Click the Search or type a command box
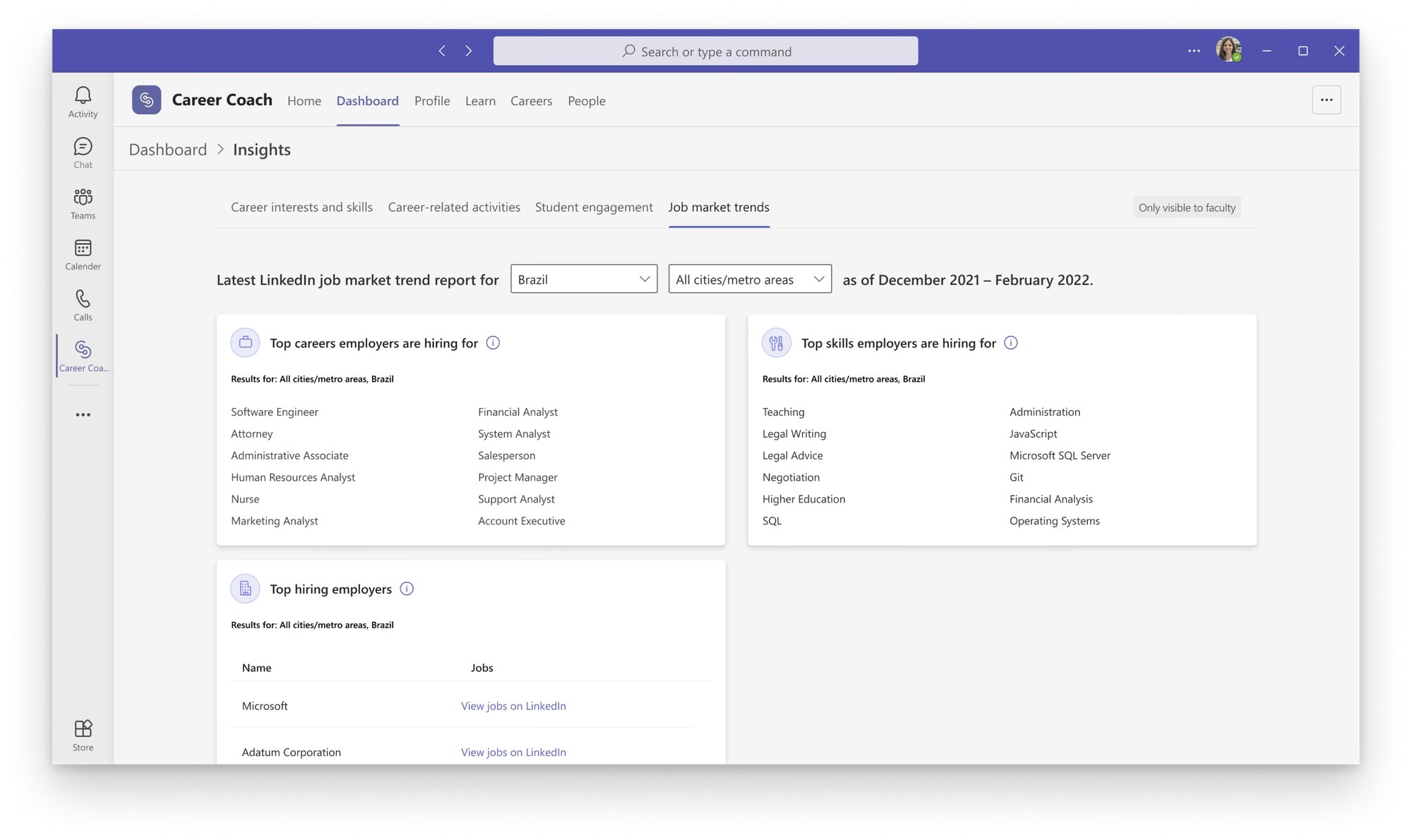 tap(705, 51)
